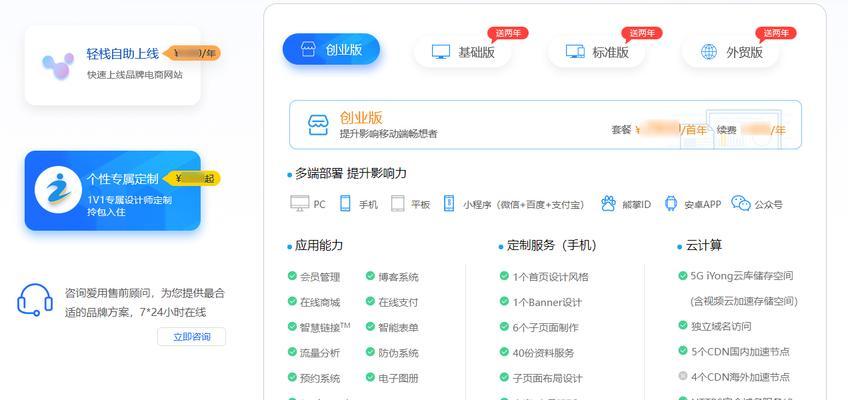
Task: Click the 熊掌ID paw icon
Action: [x=608, y=203]
